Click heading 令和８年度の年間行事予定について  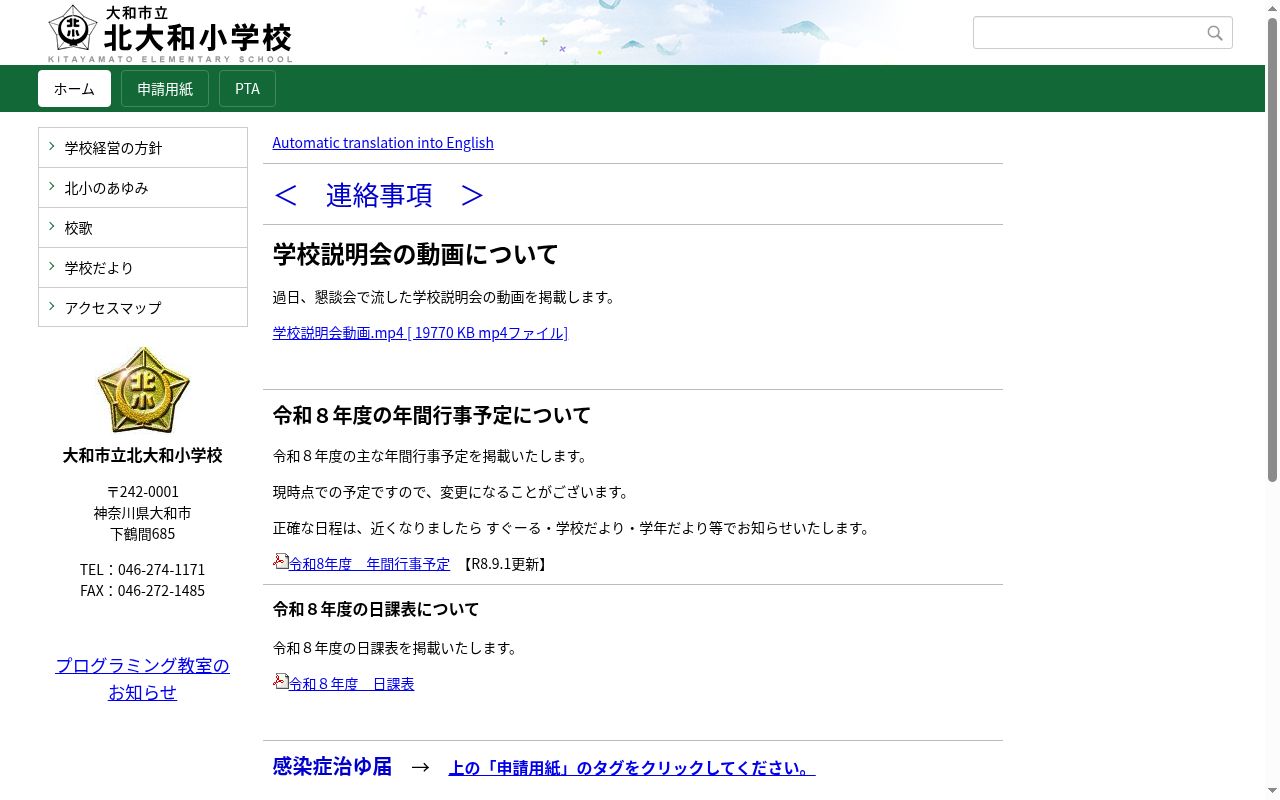[x=432, y=415]
